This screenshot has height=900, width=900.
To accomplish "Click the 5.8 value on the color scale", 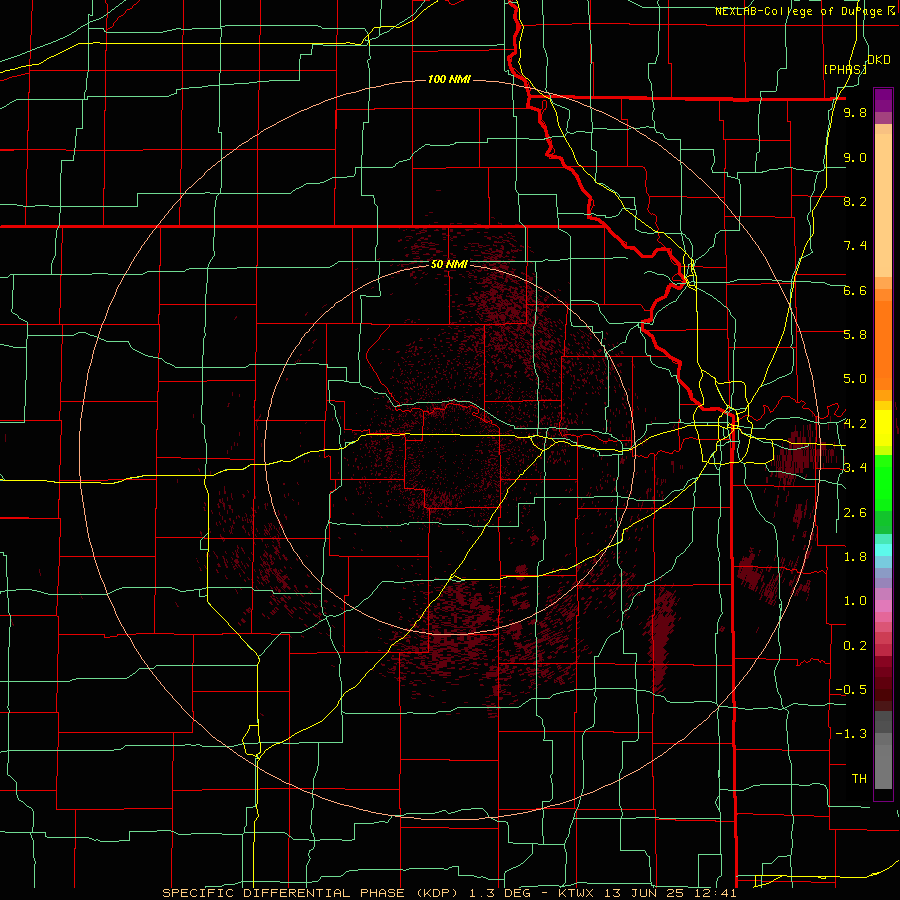I will pyautogui.click(x=855, y=334).
